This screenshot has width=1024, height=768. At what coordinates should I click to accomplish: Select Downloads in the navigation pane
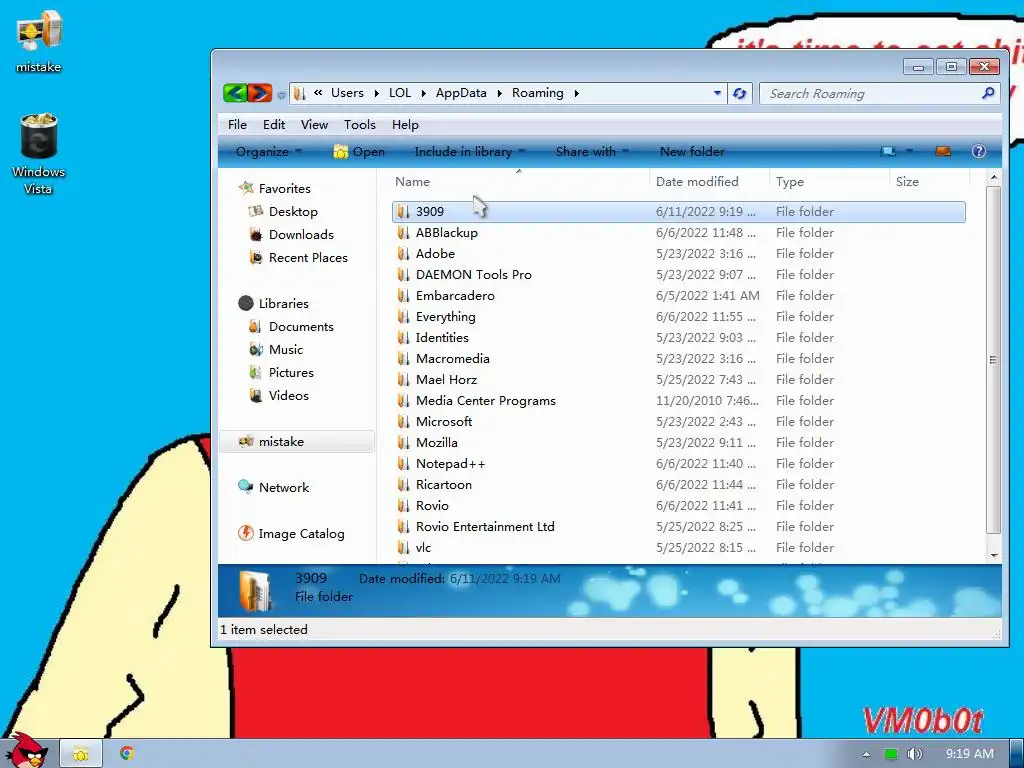tap(301, 234)
